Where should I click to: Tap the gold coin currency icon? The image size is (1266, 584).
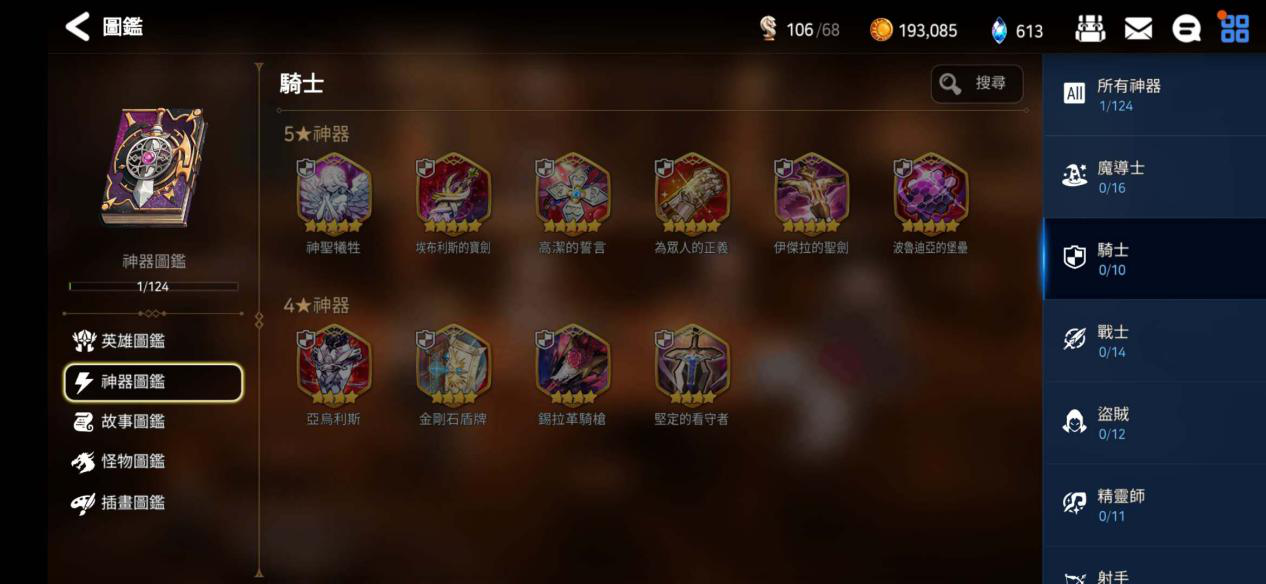point(881,30)
